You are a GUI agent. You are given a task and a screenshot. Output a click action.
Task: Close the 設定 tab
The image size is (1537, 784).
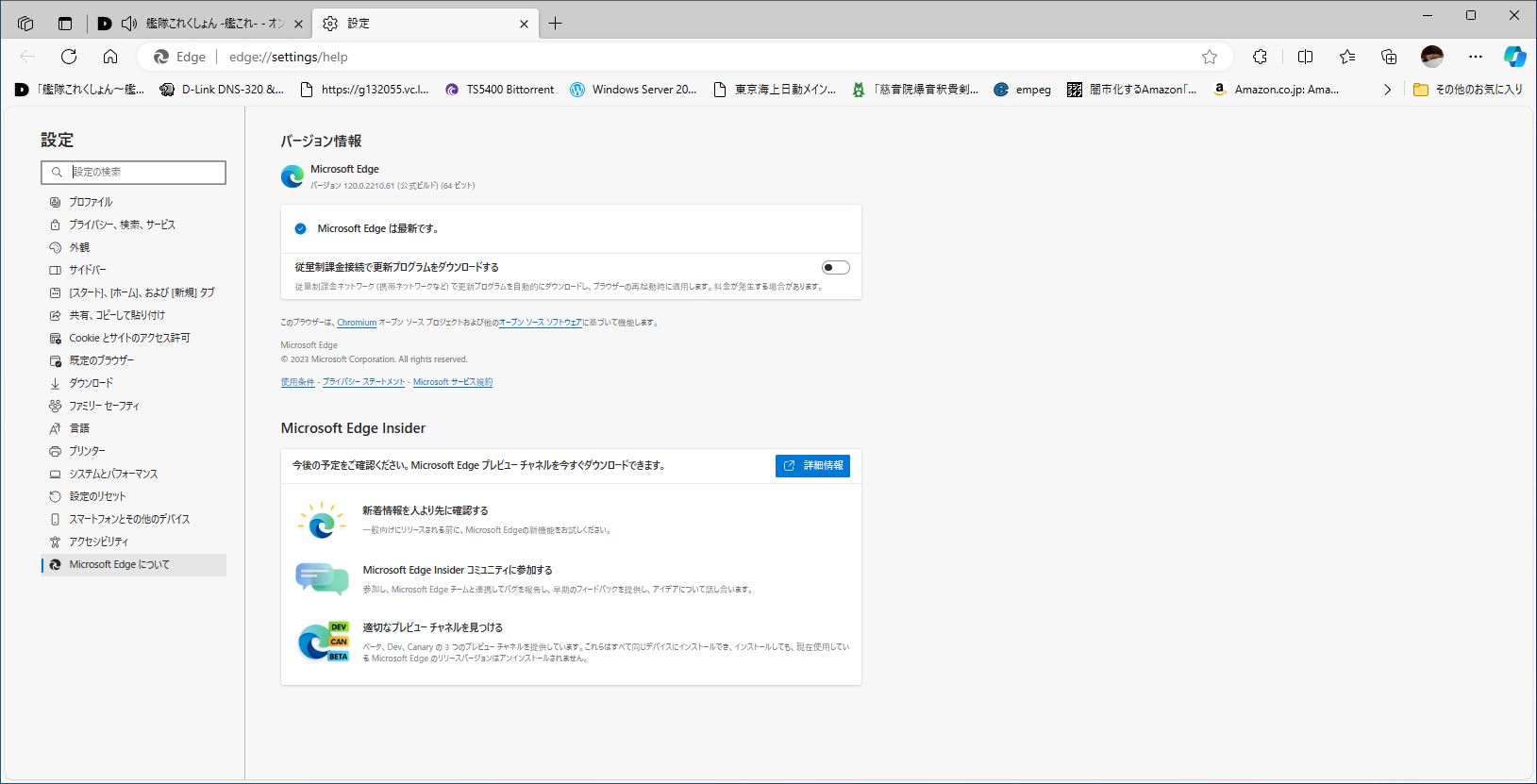[524, 24]
